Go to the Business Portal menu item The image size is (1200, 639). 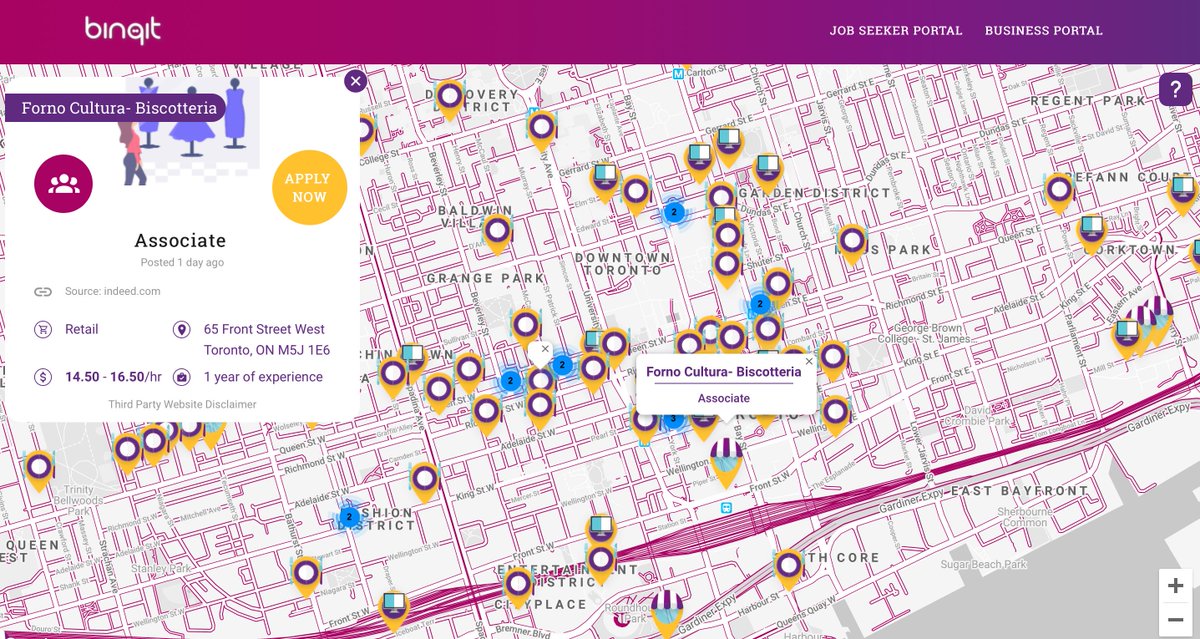(x=1044, y=31)
